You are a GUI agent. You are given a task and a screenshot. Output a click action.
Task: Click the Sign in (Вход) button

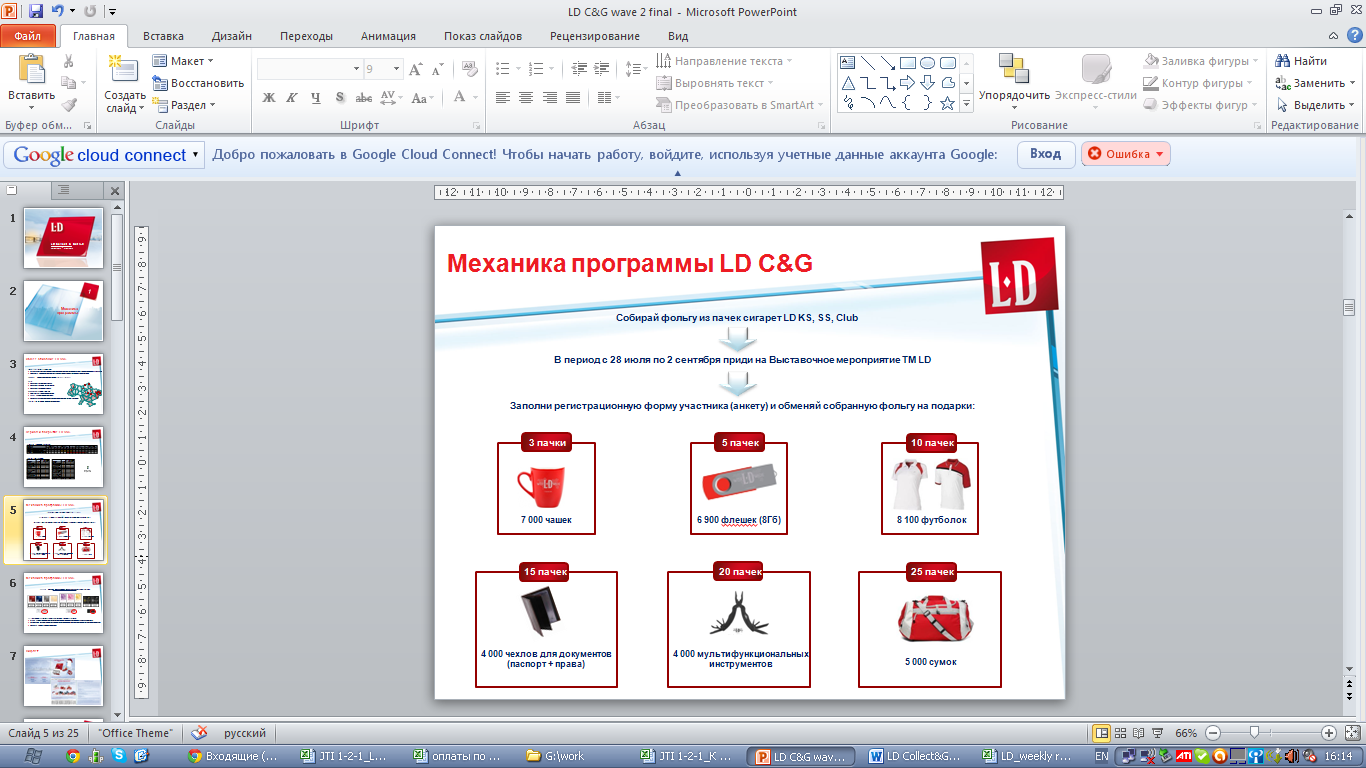coord(1046,154)
